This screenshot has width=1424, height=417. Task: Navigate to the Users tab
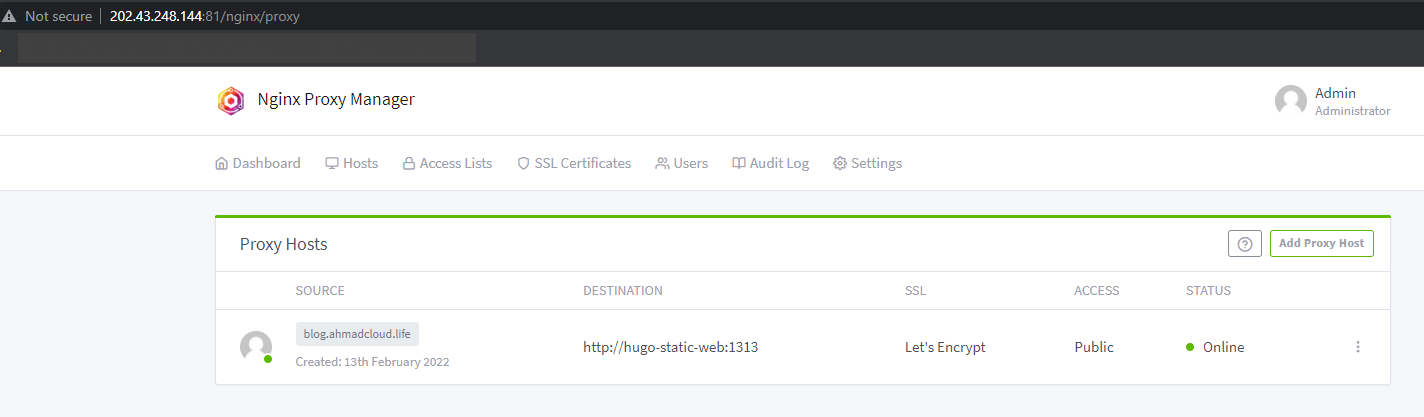(x=682, y=163)
